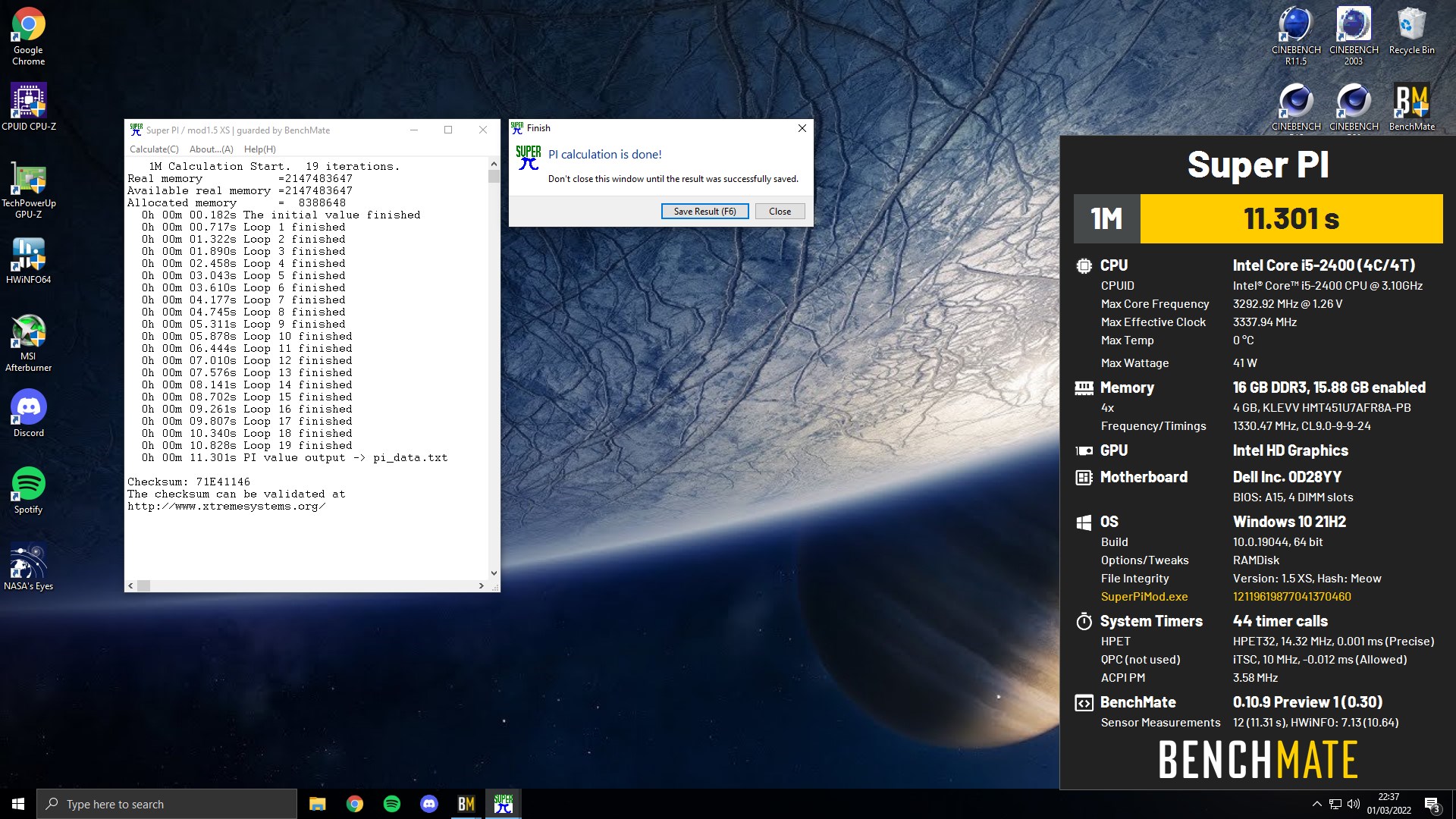Open Discord from the taskbar
The width and height of the screenshot is (1456, 819).
tap(429, 804)
